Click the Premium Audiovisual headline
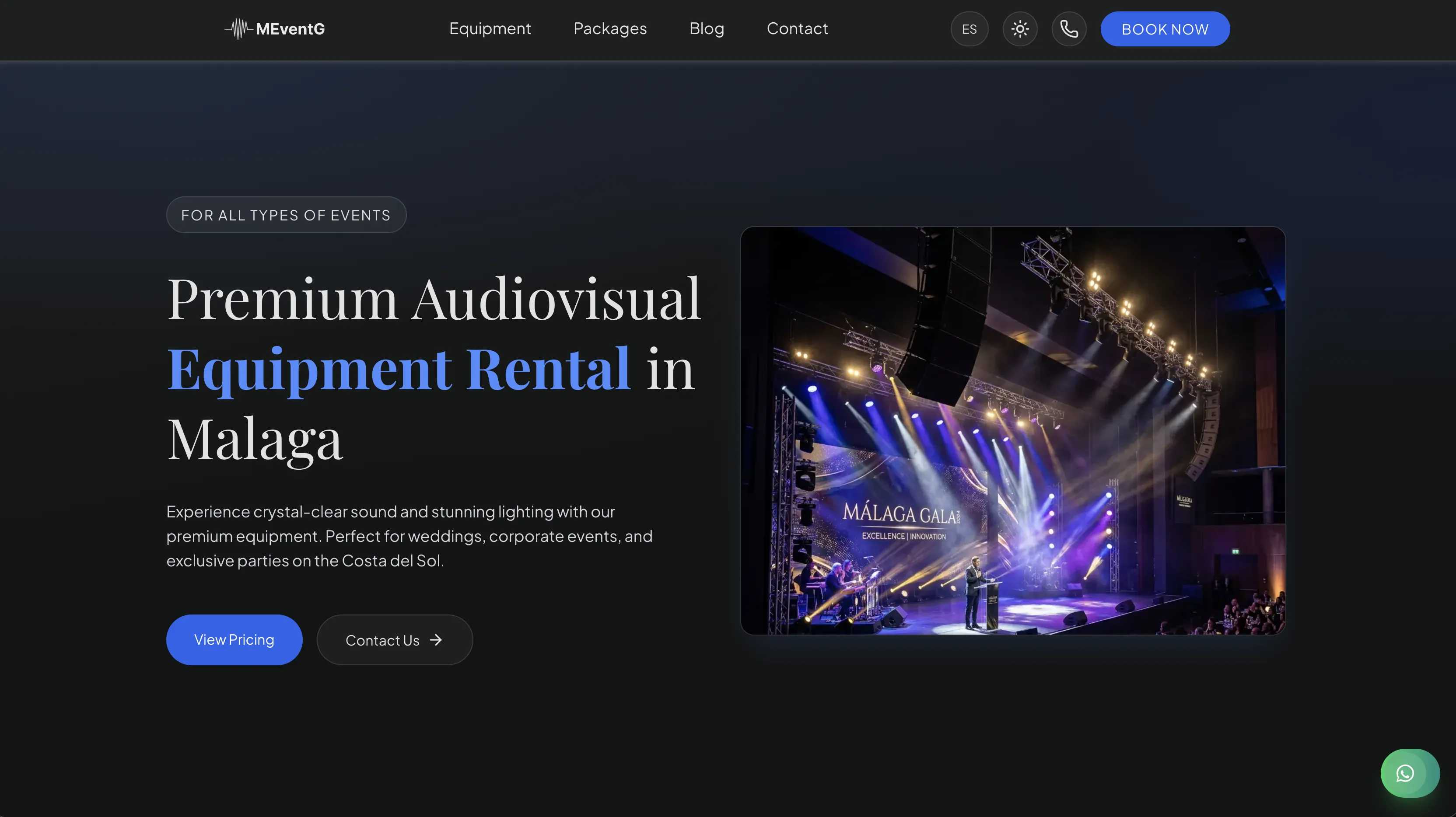Screen dimensions: 1456x817 [434, 299]
